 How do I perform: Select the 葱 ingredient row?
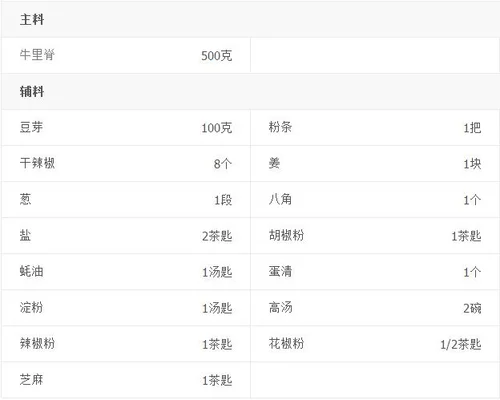tap(126, 199)
